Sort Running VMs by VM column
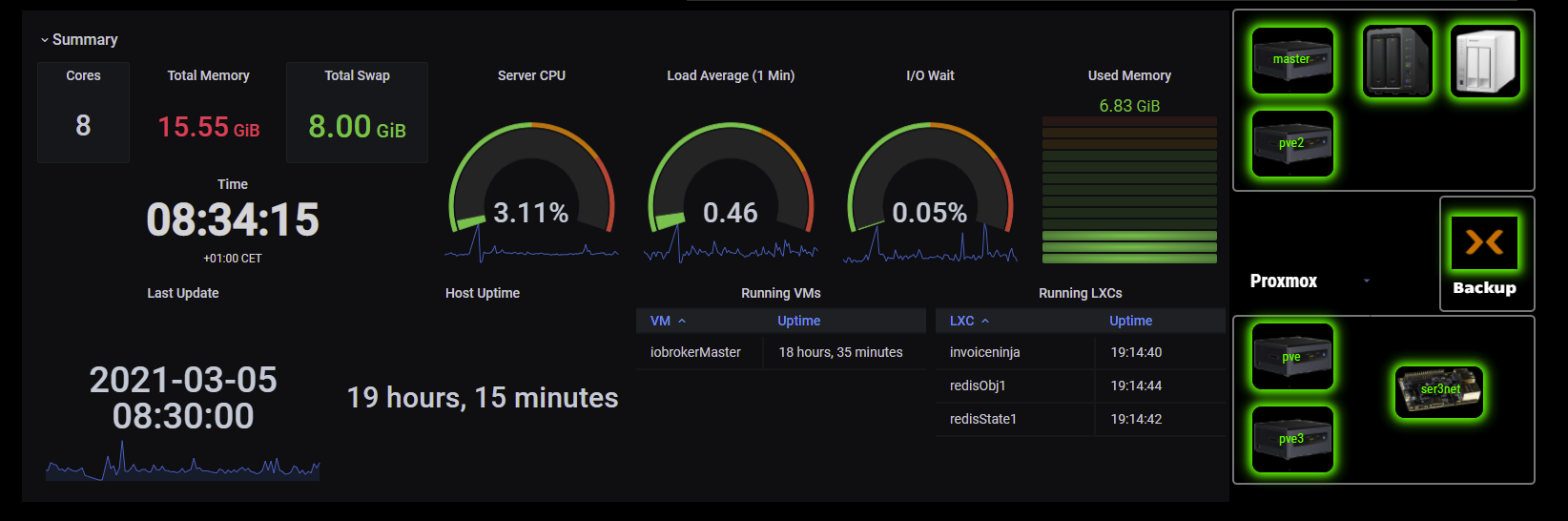Viewport: 1568px width, 521px height. click(668, 321)
